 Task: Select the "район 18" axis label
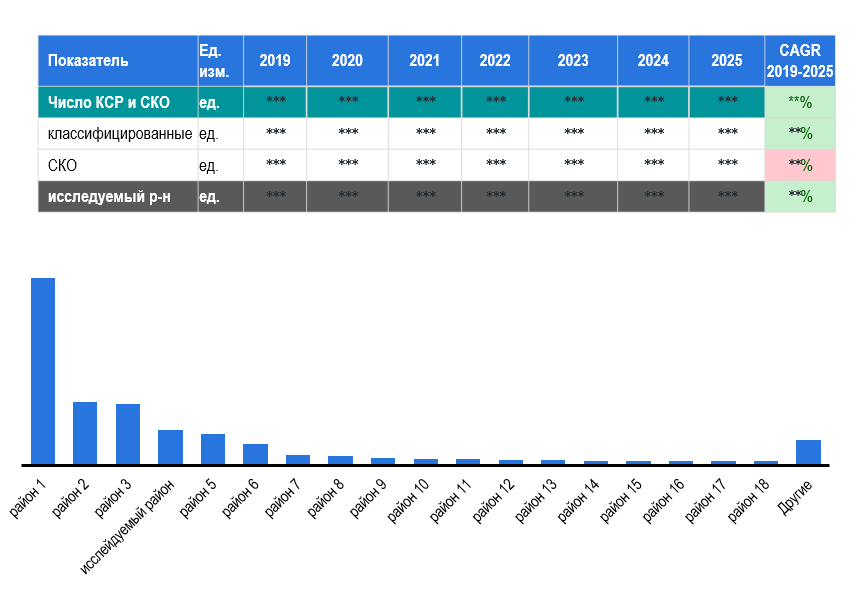click(x=748, y=501)
